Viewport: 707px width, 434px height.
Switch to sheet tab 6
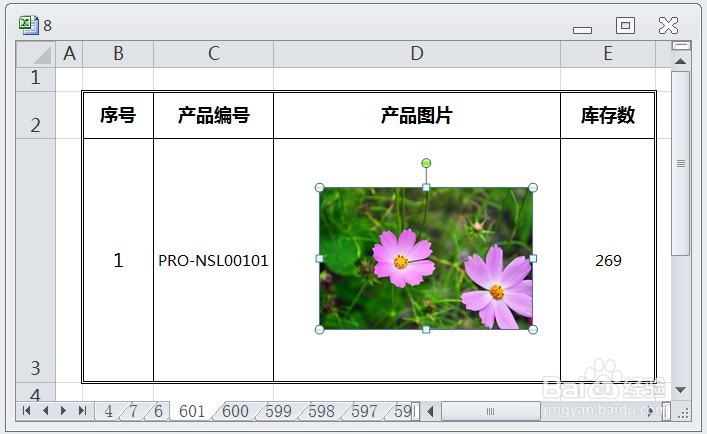pos(158,411)
